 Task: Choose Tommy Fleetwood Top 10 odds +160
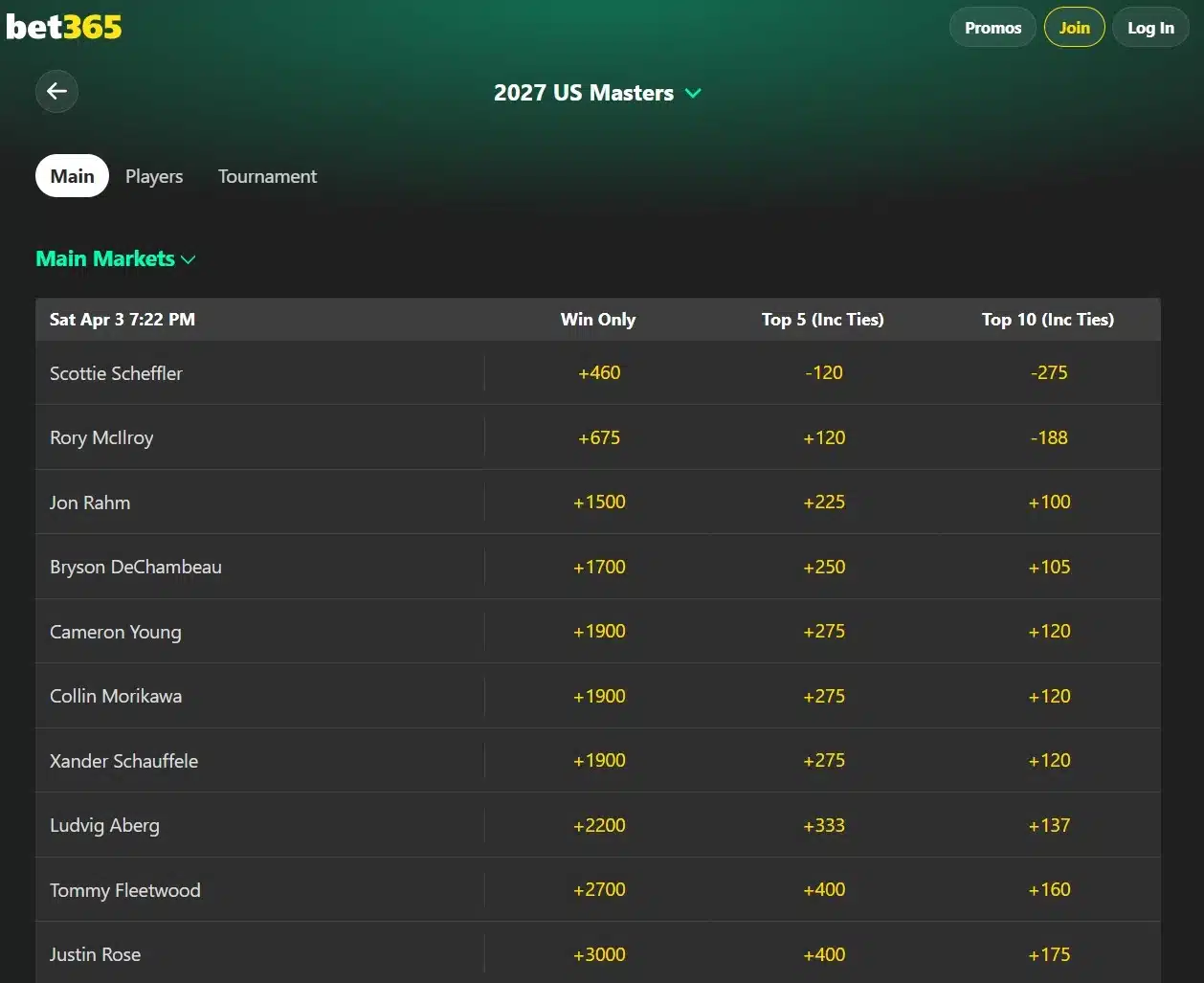1049,889
